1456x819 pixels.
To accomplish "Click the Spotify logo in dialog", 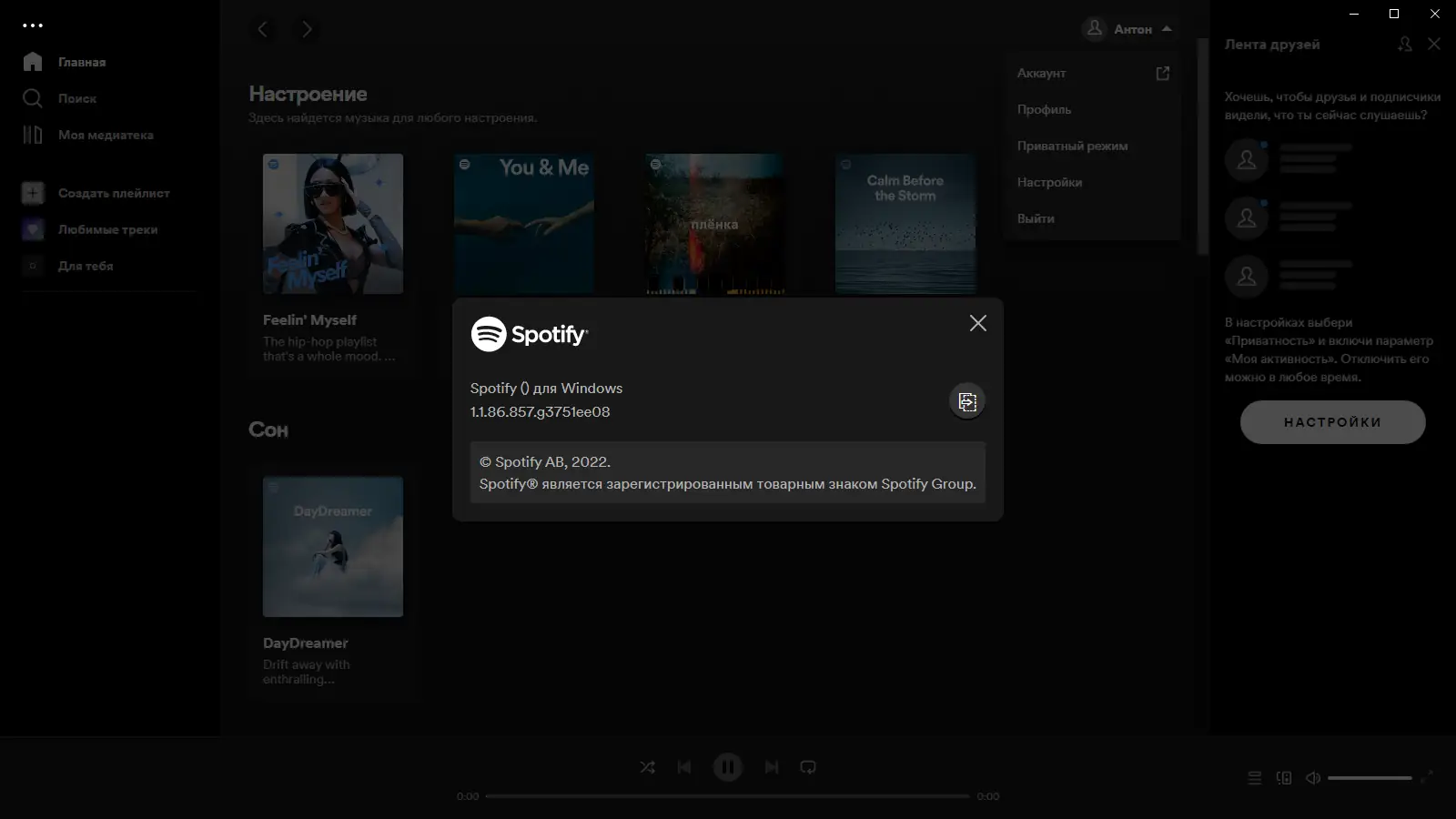I will 530,334.
